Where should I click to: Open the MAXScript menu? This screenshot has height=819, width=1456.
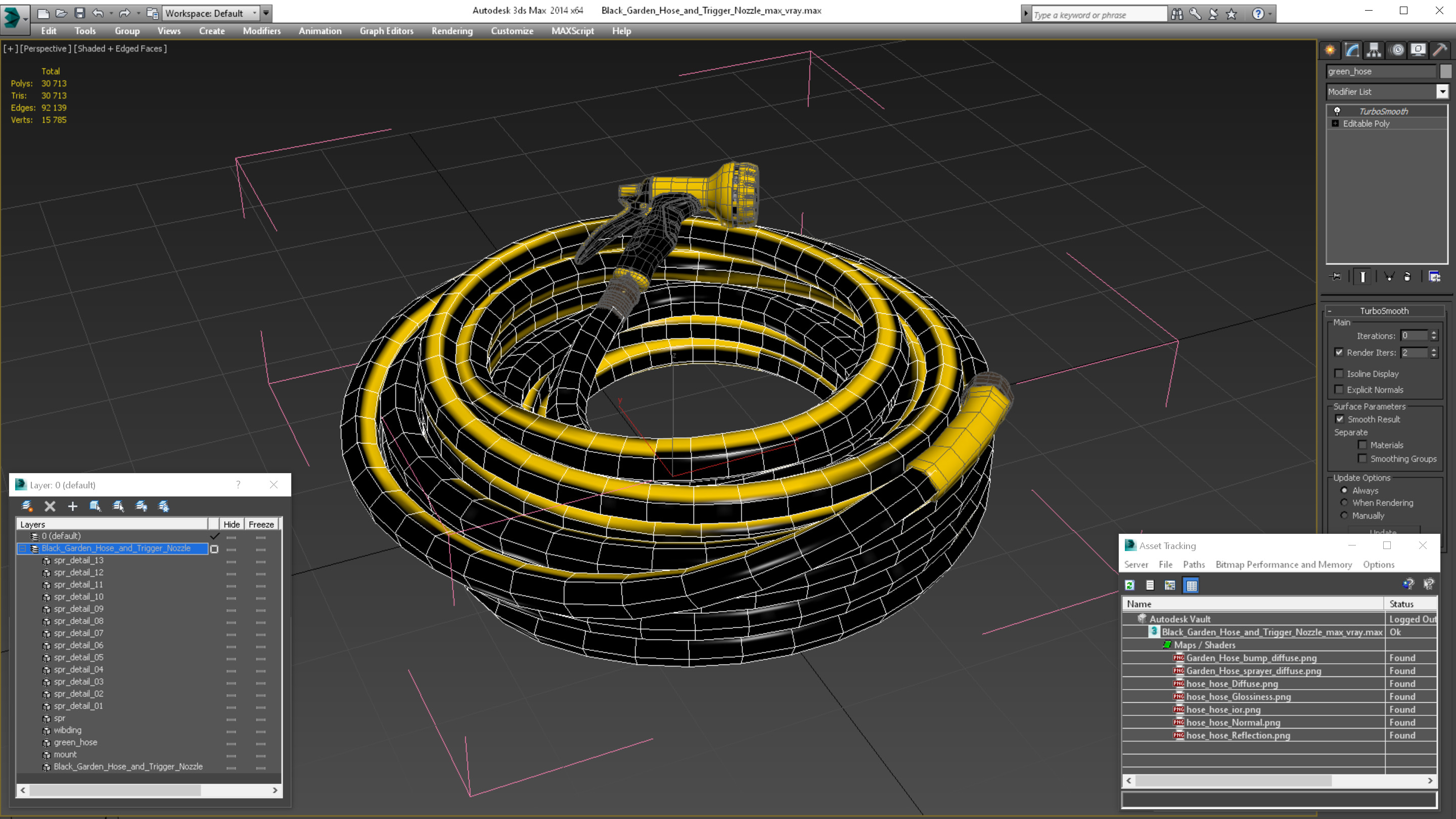[573, 31]
